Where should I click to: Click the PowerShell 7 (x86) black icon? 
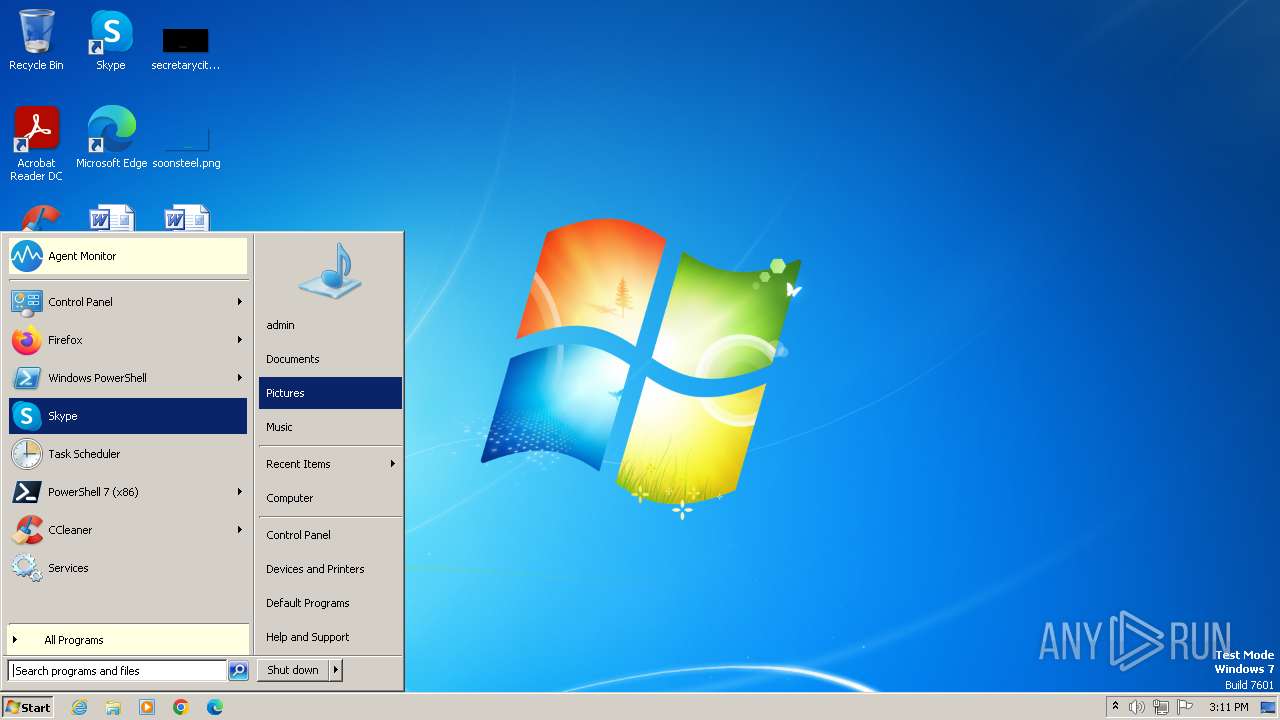click(x=27, y=492)
